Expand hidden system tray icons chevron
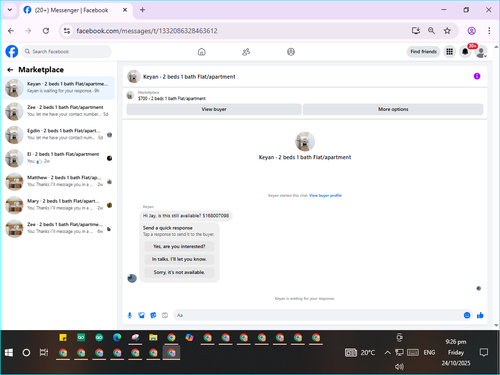Image resolution: width=500 pixels, height=375 pixels. [x=387, y=352]
